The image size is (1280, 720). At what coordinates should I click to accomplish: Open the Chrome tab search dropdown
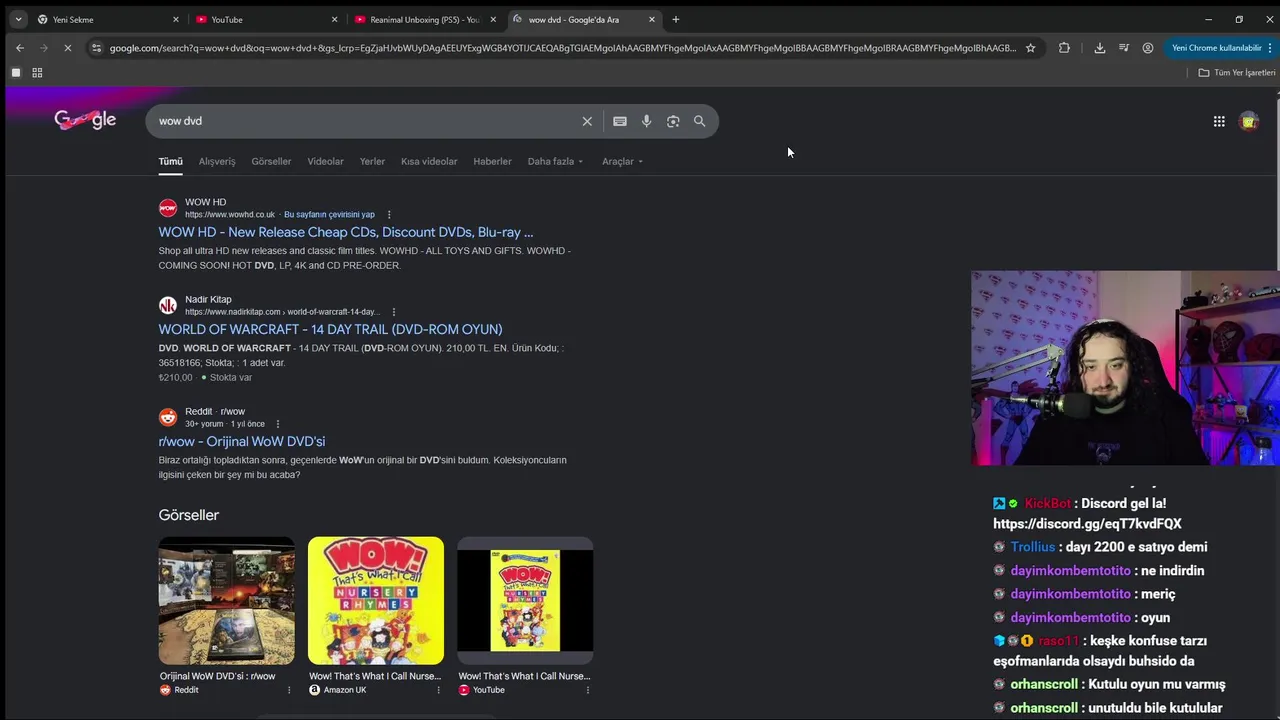point(18,19)
